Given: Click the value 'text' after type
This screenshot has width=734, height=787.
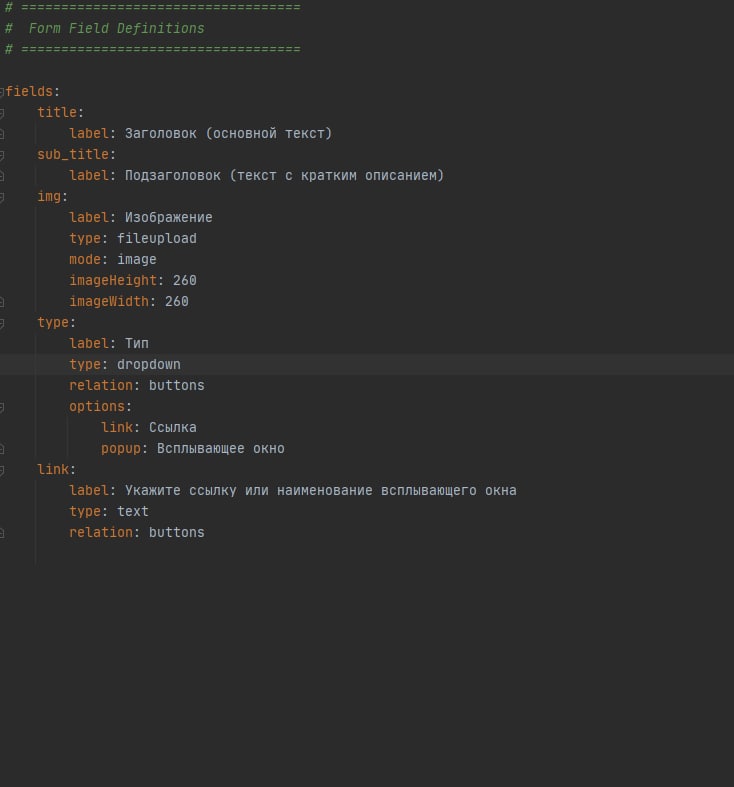Looking at the screenshot, I should coord(133,511).
